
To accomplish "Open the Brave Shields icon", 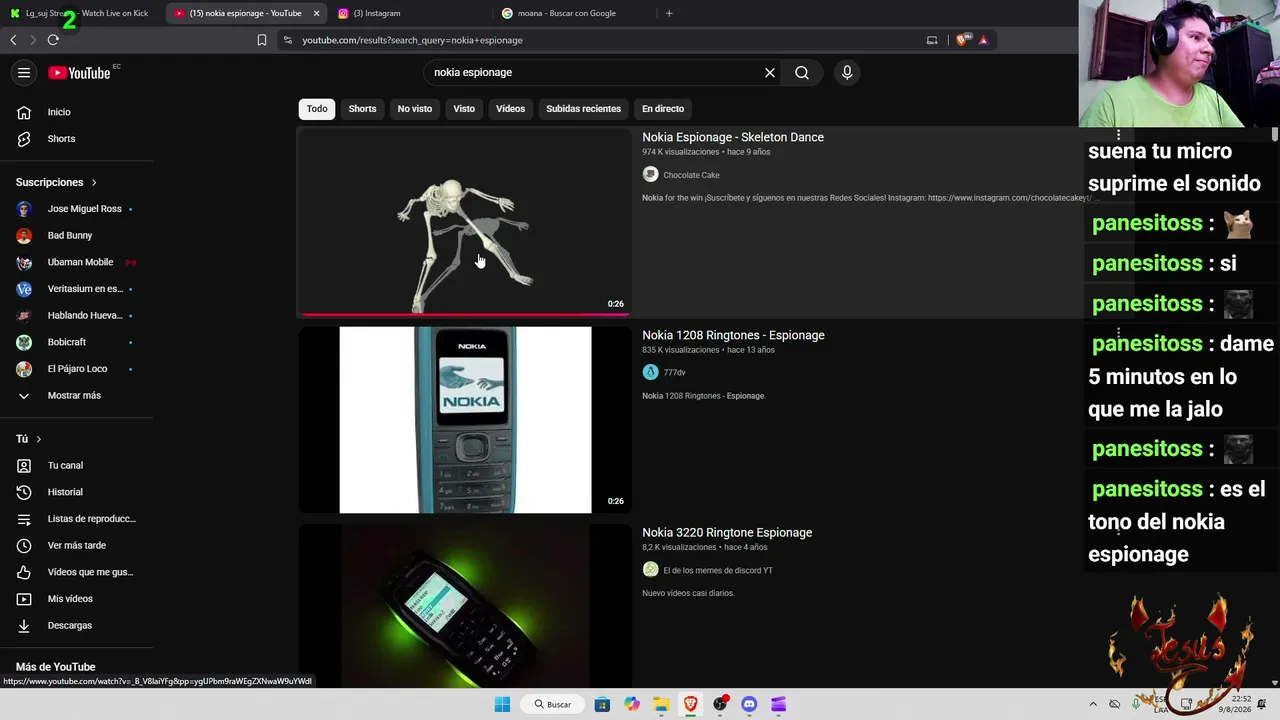I will [x=962, y=40].
